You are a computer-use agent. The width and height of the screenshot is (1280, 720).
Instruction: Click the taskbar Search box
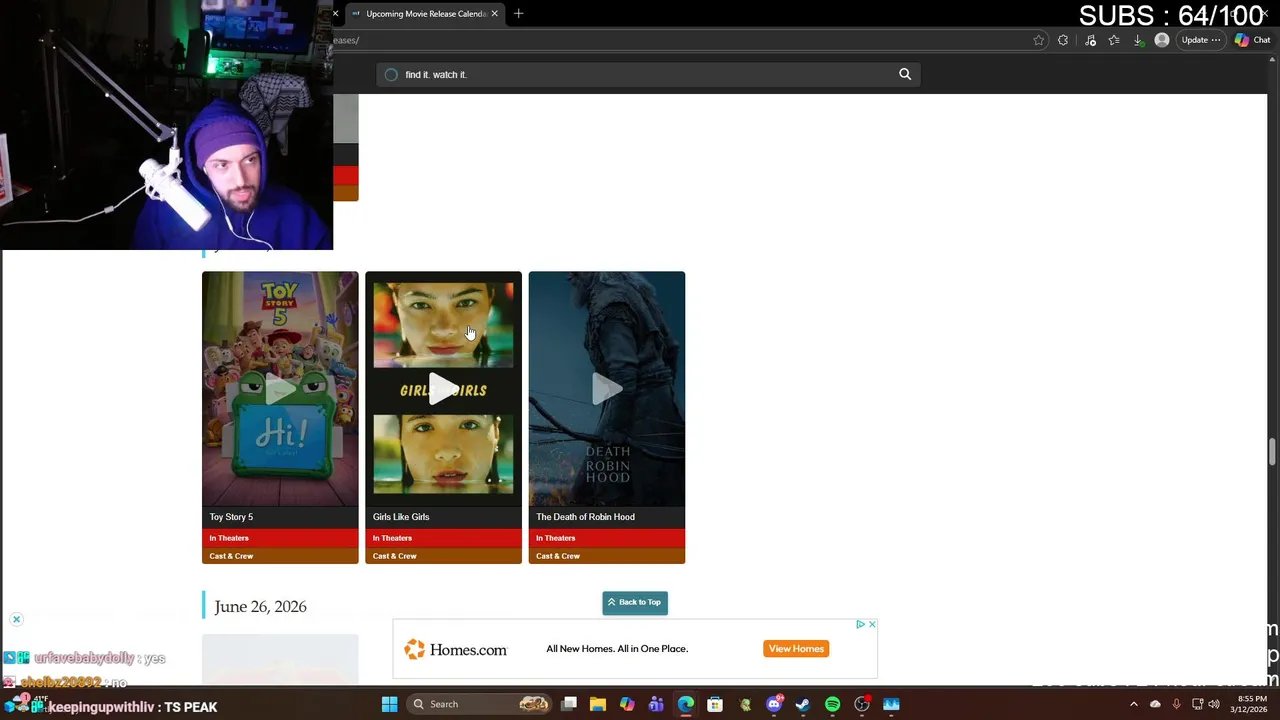click(480, 704)
